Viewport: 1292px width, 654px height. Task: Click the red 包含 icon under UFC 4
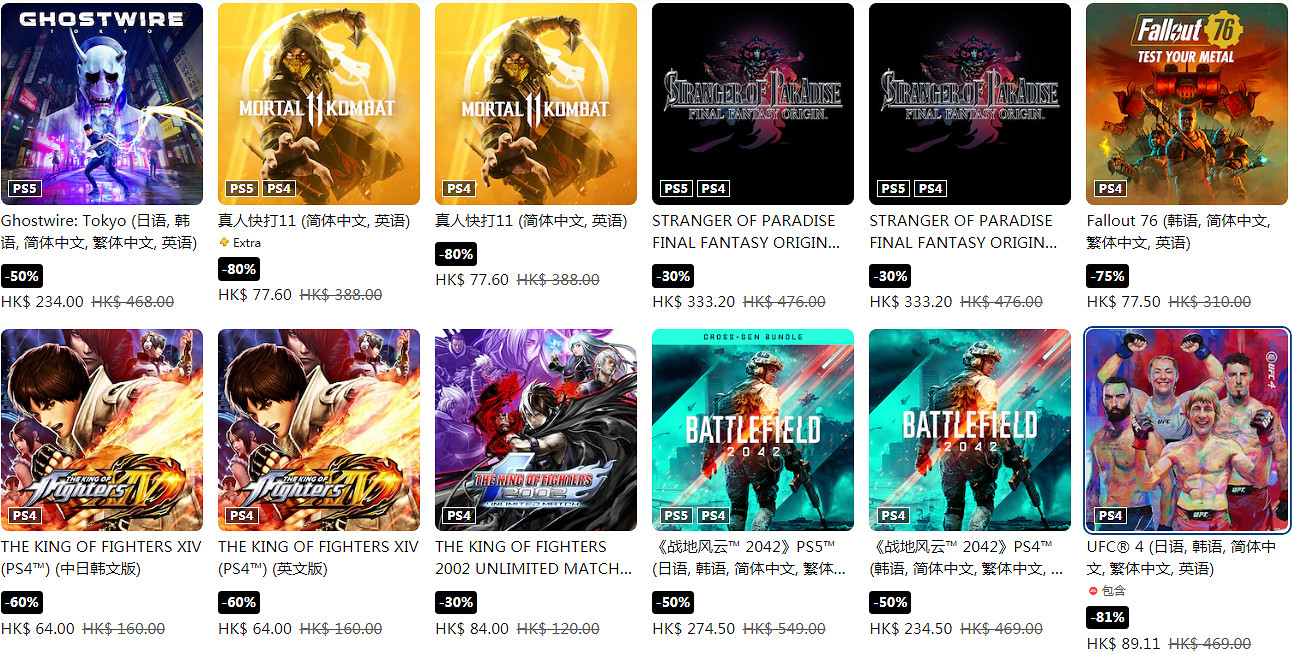[1093, 591]
